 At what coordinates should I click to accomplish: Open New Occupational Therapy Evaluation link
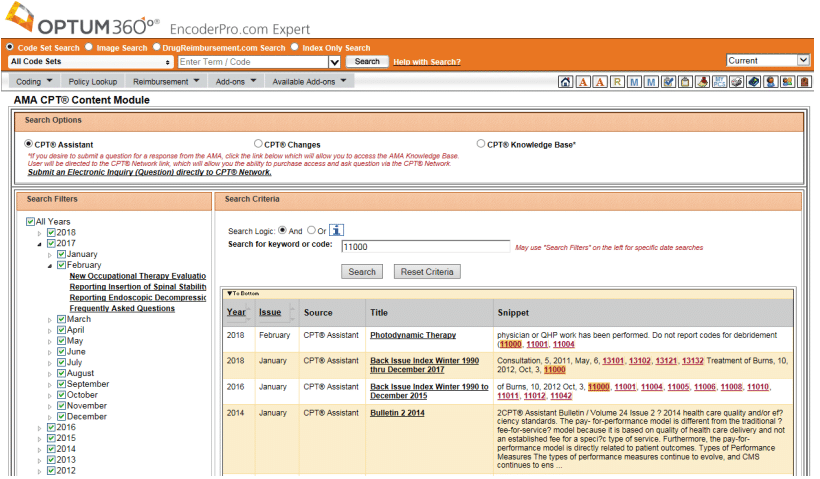tap(138, 276)
